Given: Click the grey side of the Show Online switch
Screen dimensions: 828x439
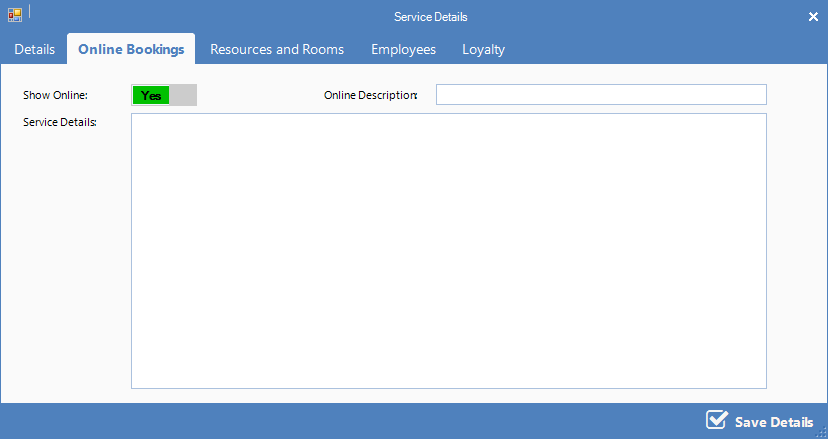Looking at the screenshot, I should tap(183, 95).
